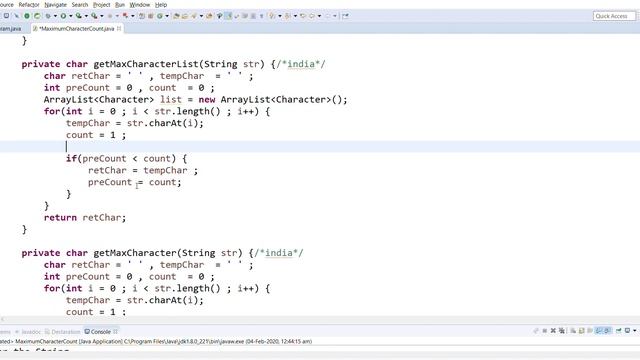Click the Search flashlight icon
This screenshot has width=640, height=360.
point(193,16)
